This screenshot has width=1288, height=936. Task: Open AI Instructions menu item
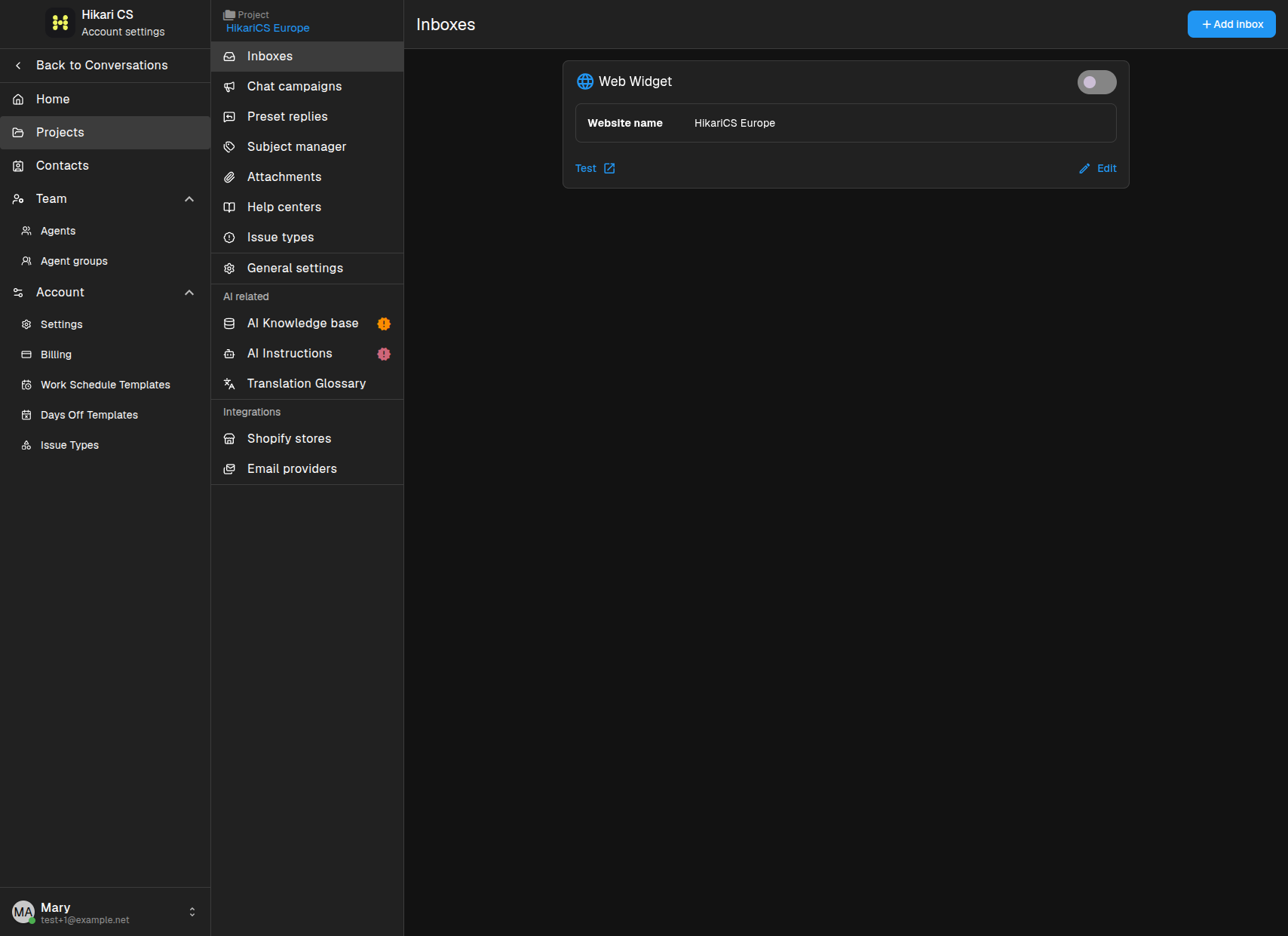pos(307,354)
